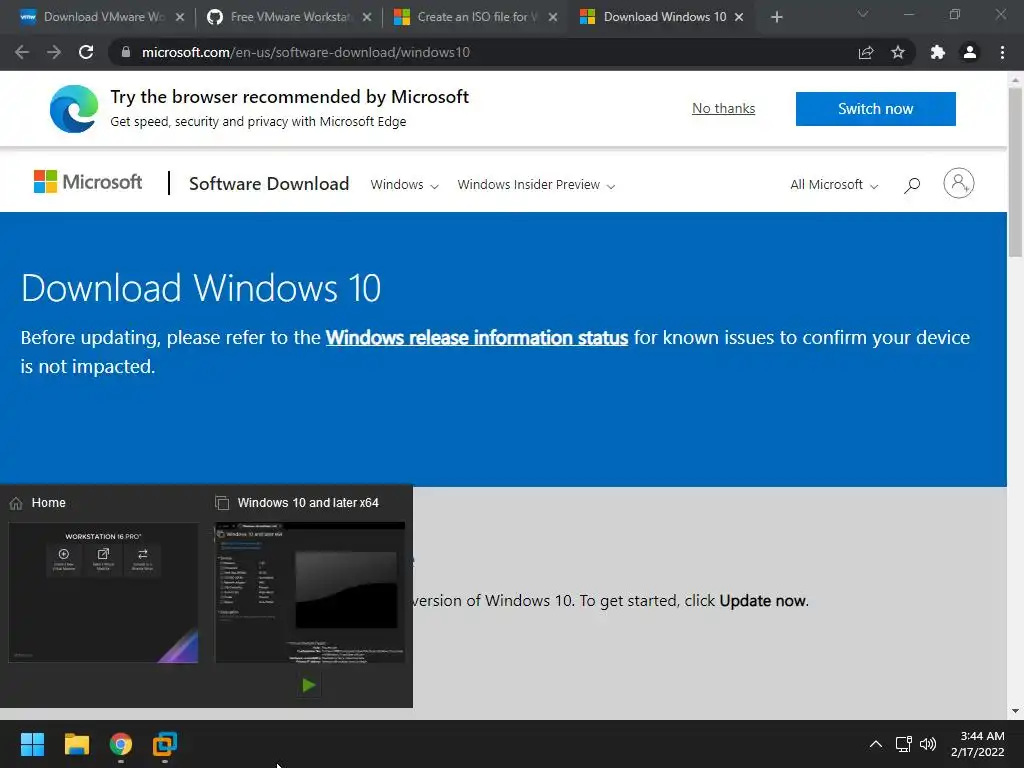Click the VMware Workstation taskbar icon
Screen dimensions: 1024x768
(165, 744)
